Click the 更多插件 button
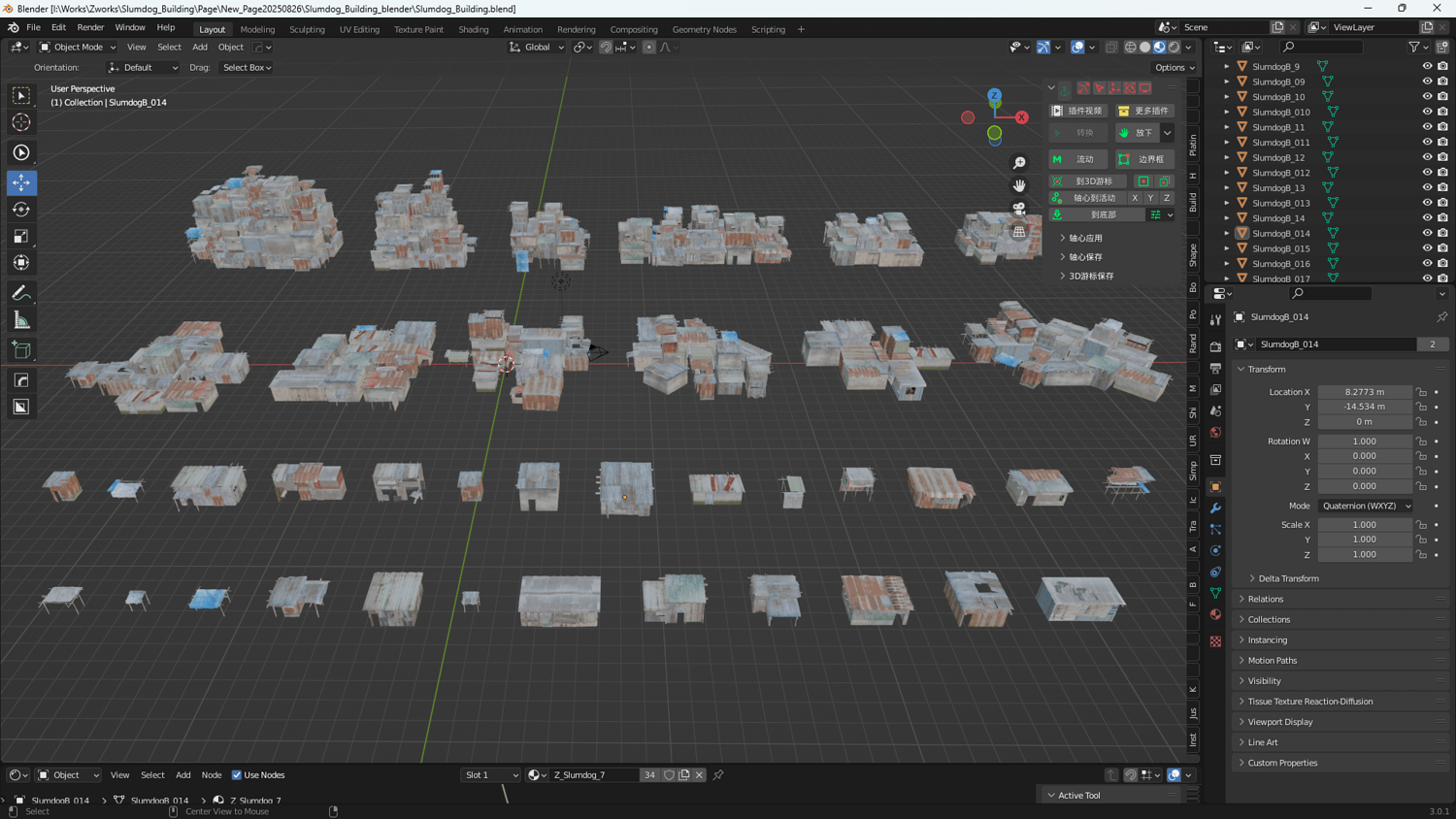1456x819 pixels. click(1143, 111)
